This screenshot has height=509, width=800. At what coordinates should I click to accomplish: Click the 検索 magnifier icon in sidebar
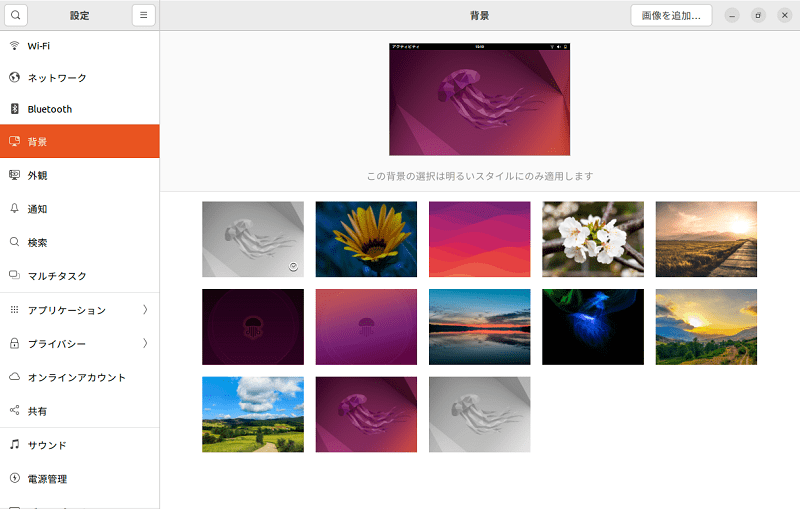(14, 242)
